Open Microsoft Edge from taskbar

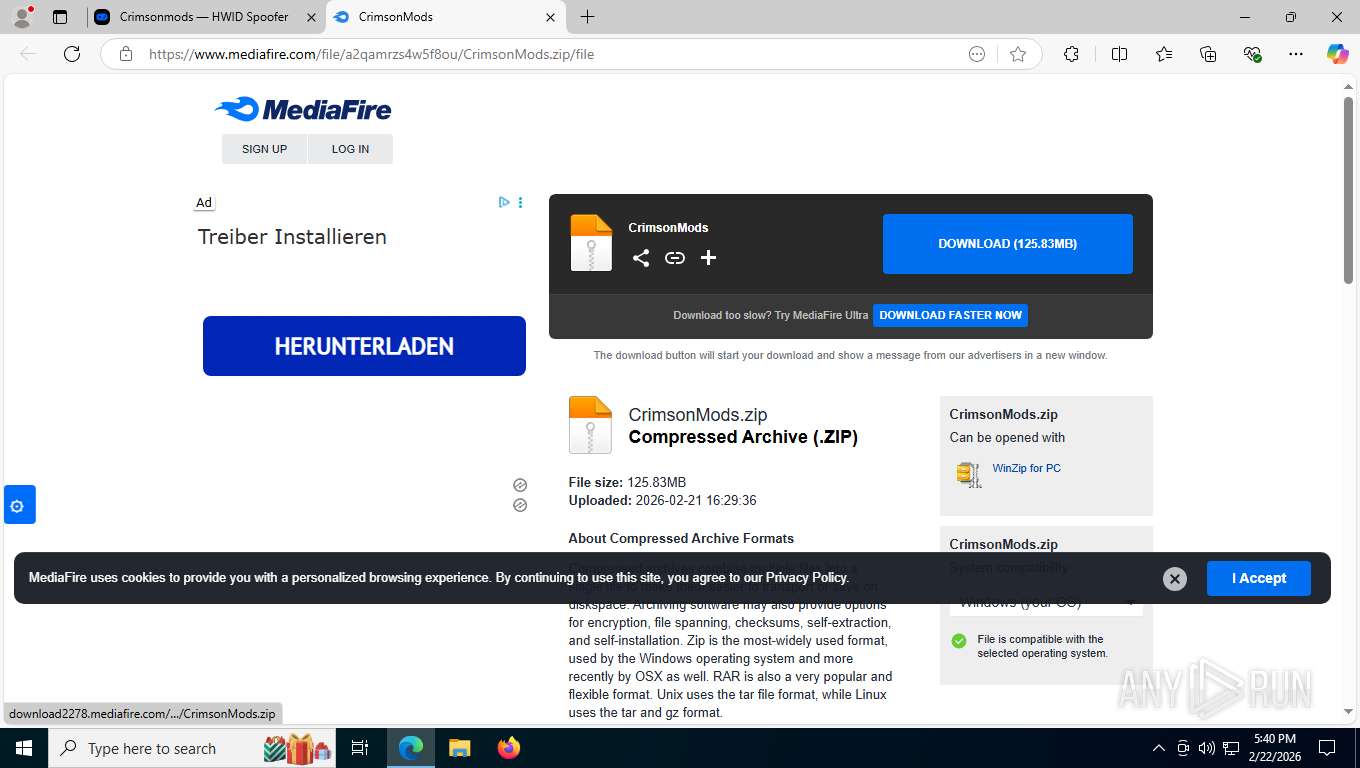(x=410, y=748)
